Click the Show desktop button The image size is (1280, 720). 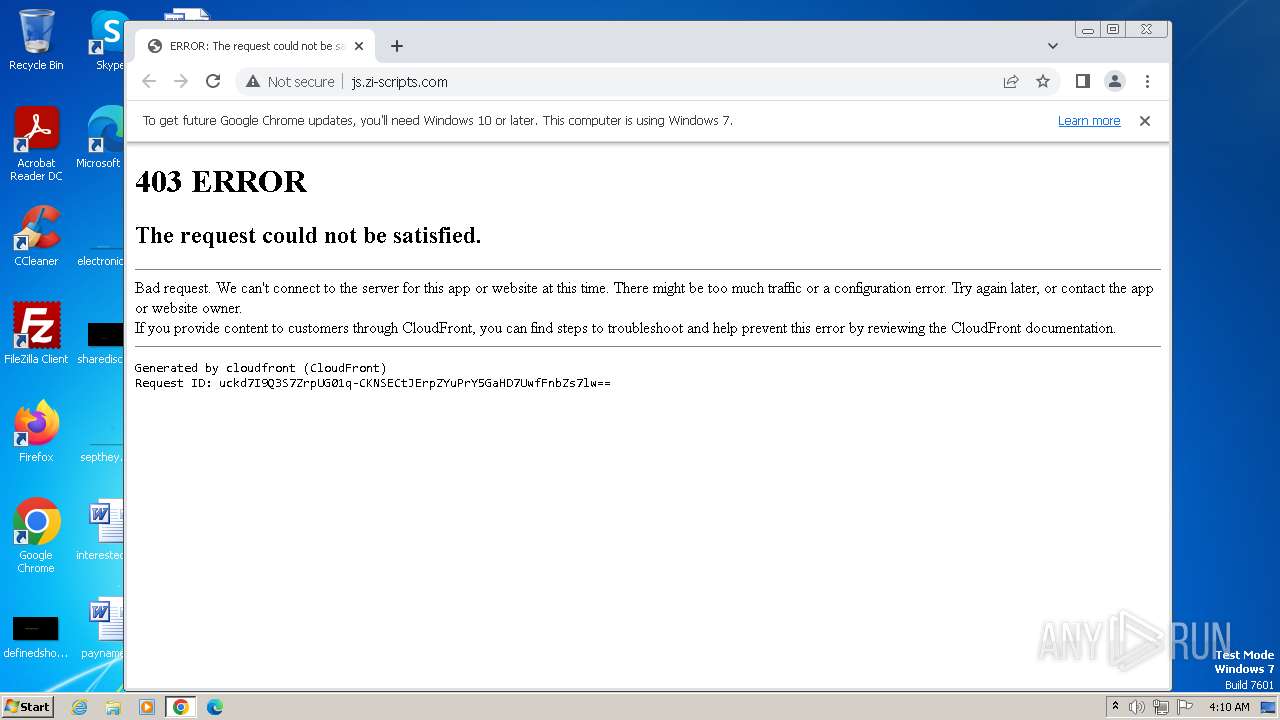coord(1269,707)
